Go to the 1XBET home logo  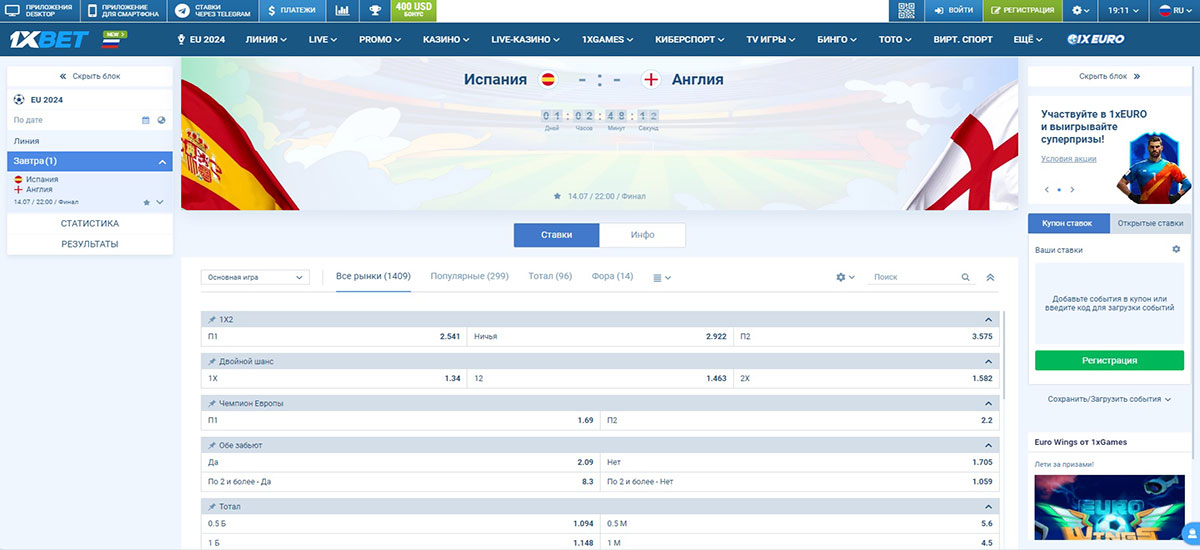49,40
